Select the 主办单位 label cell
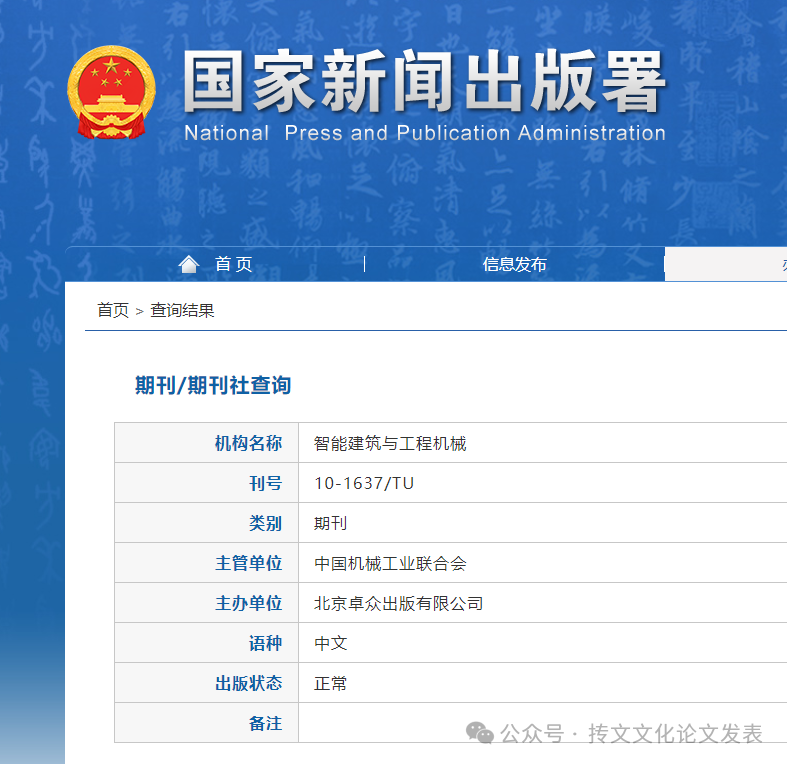This screenshot has height=764, width=787. (x=207, y=603)
